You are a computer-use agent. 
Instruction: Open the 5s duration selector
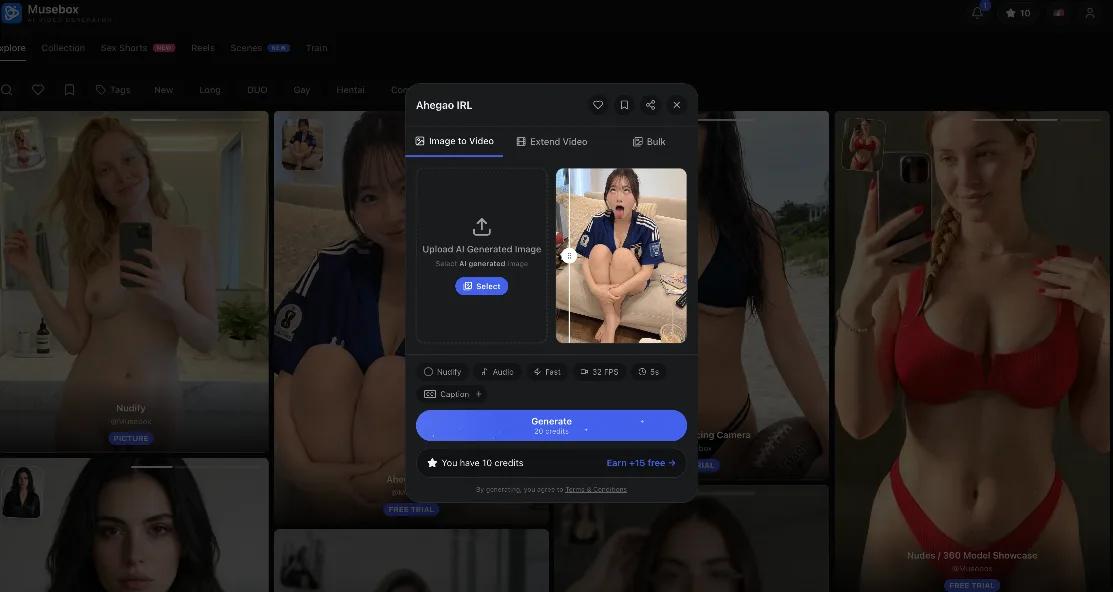click(x=648, y=372)
